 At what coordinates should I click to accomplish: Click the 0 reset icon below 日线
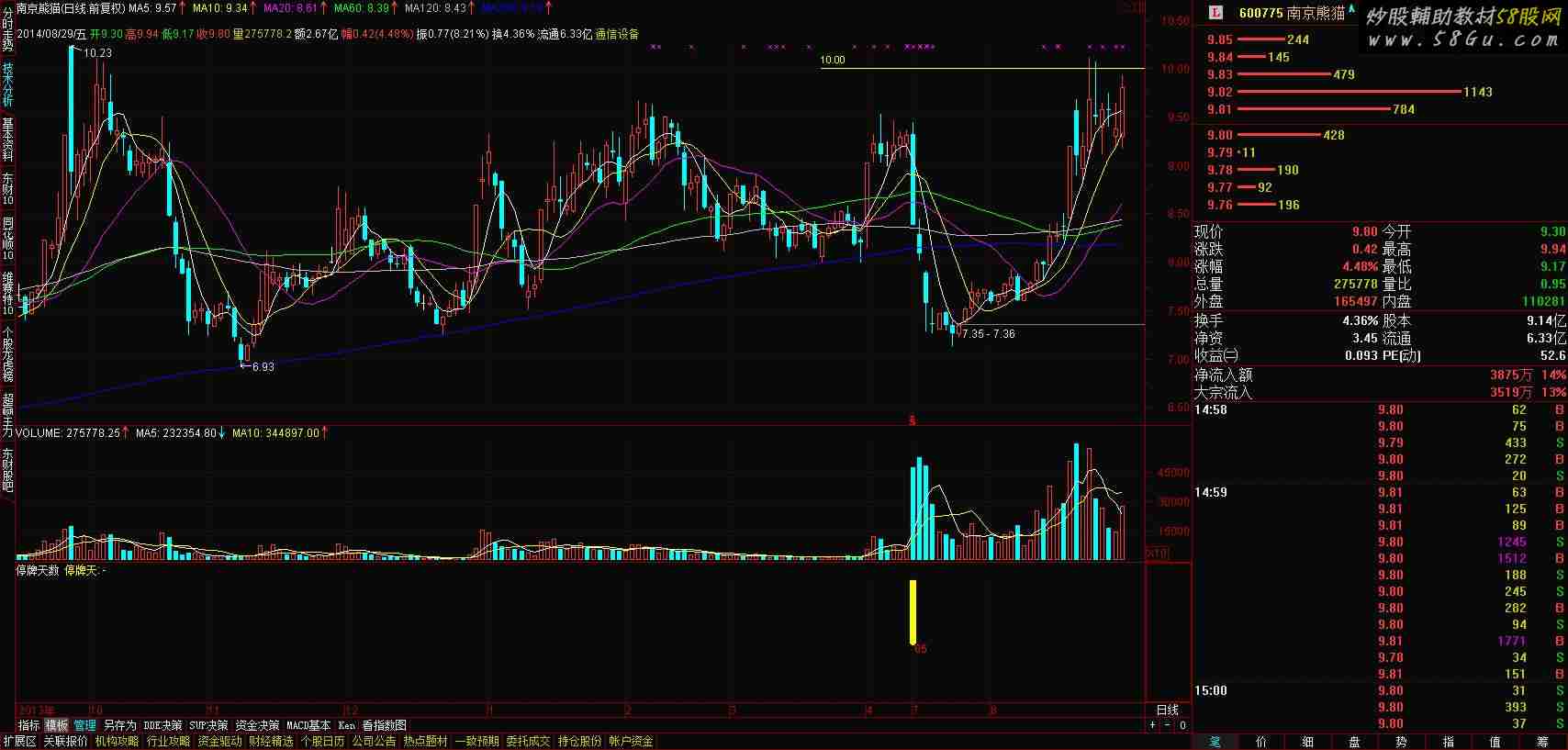point(1182,725)
